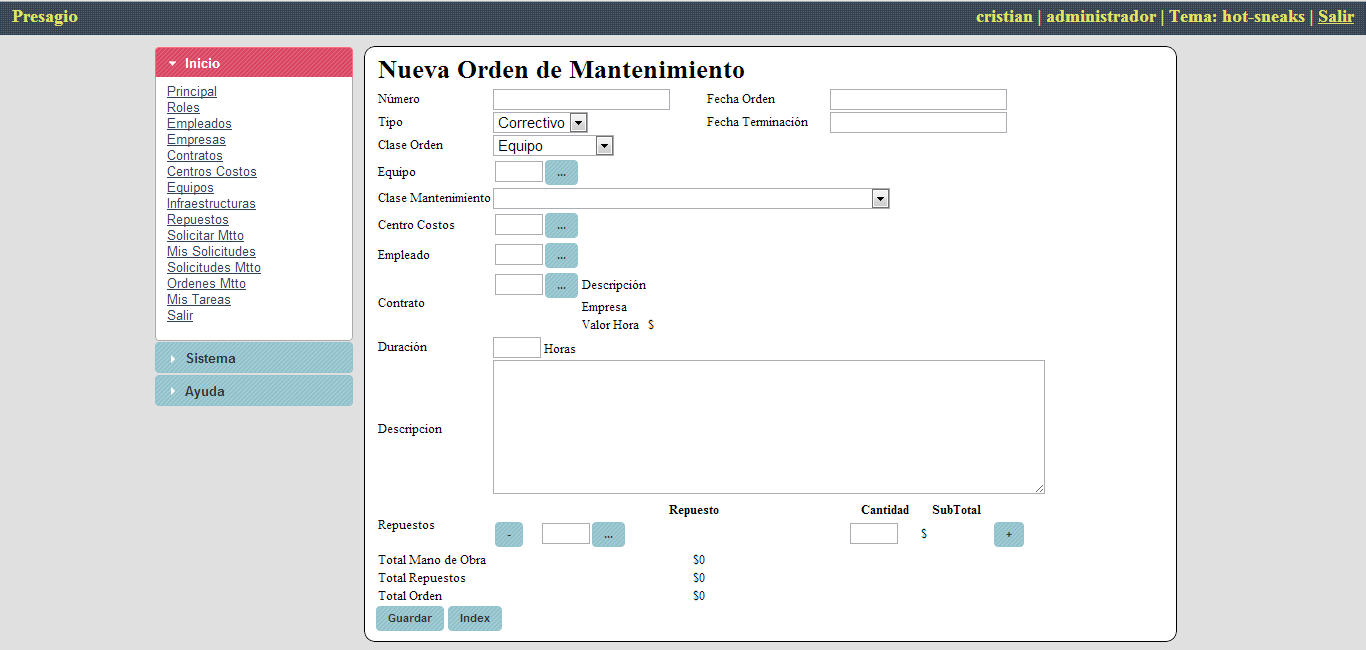Expand the Ayuda sidebar section
The width and height of the screenshot is (1366, 650).
click(x=253, y=390)
